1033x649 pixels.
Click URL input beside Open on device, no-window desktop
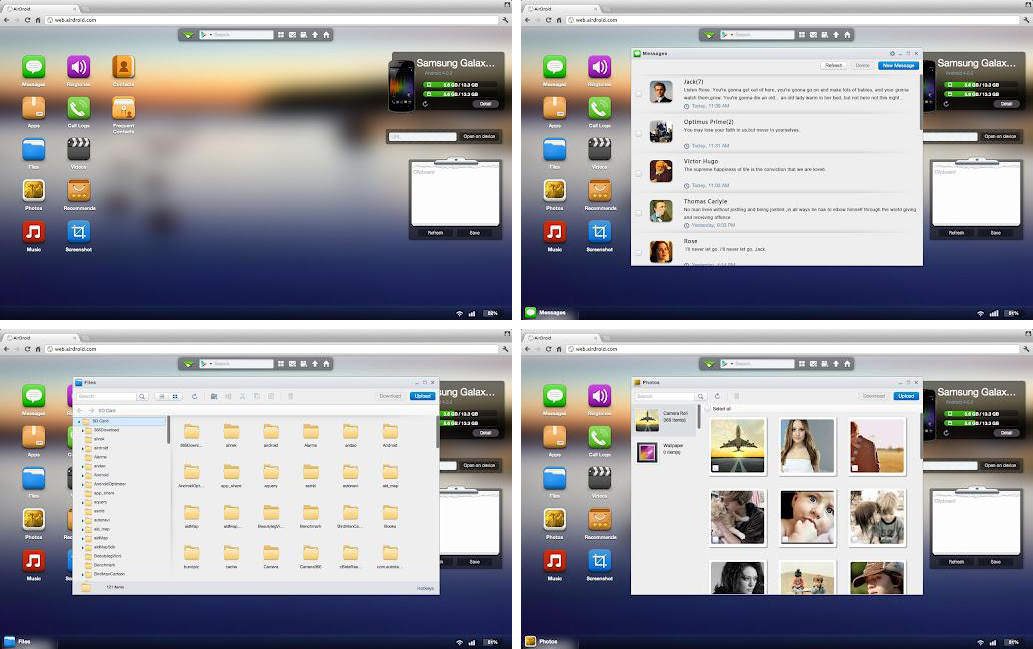tap(422, 136)
